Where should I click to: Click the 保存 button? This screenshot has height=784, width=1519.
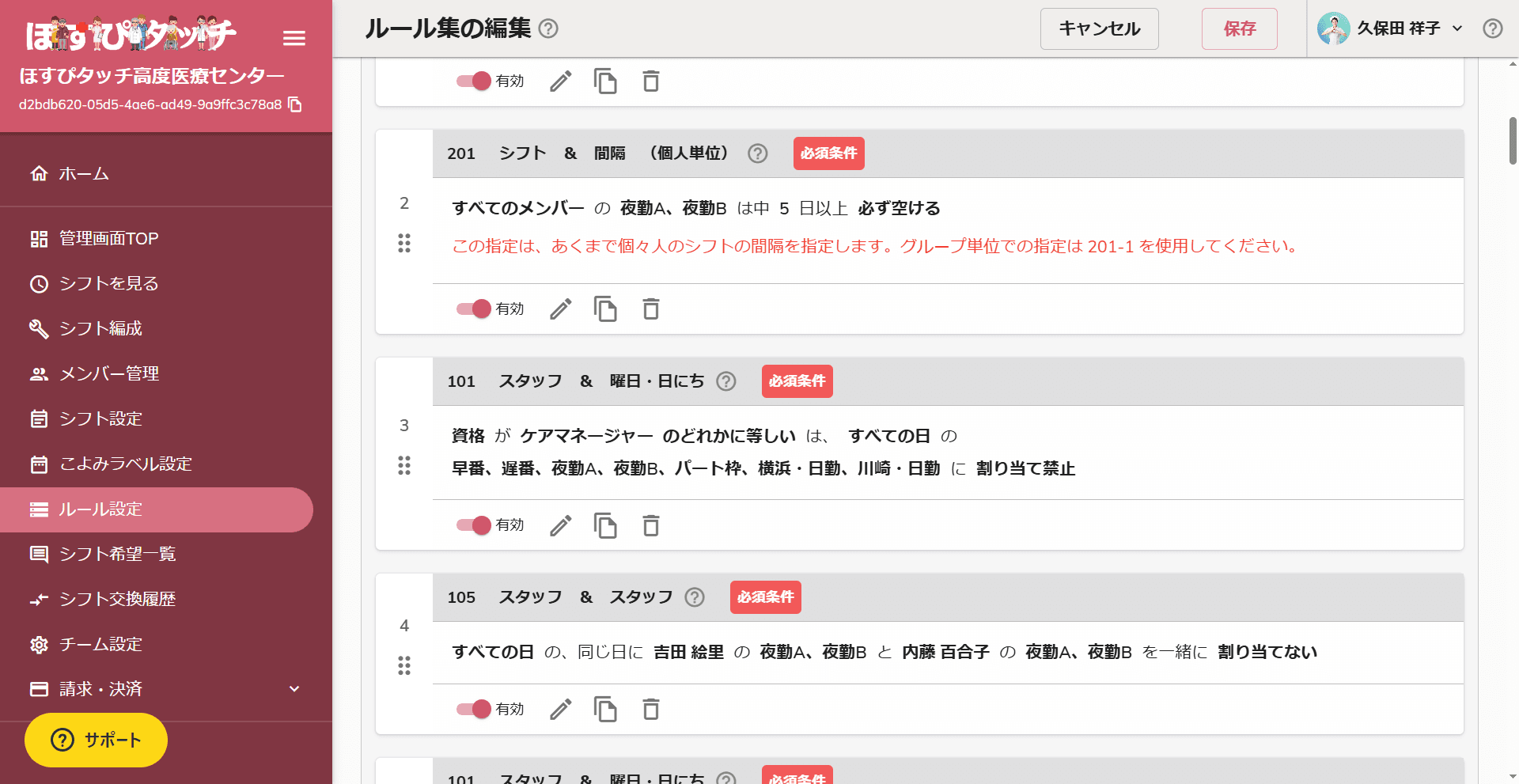1239,29
